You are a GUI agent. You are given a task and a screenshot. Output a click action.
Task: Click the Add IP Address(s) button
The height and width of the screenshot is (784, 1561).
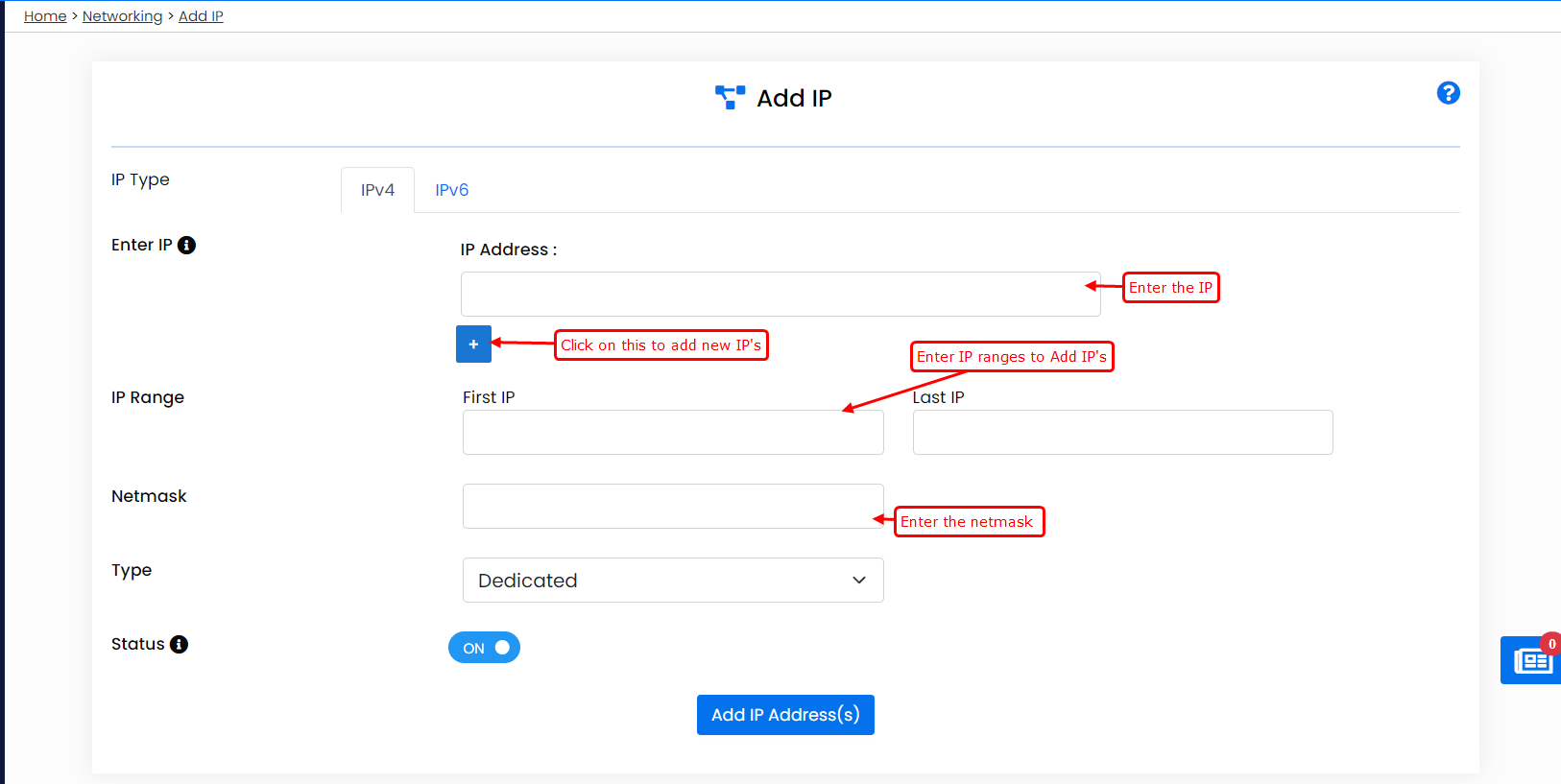[785, 715]
